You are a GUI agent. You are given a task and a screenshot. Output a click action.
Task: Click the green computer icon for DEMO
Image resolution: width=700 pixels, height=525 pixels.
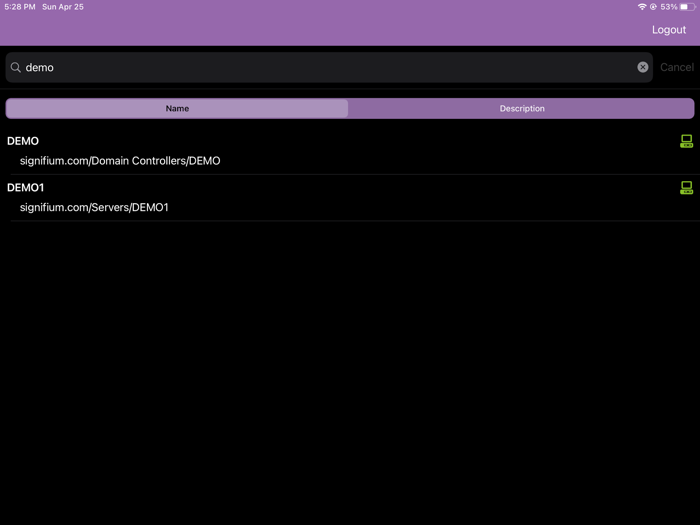pos(686,141)
